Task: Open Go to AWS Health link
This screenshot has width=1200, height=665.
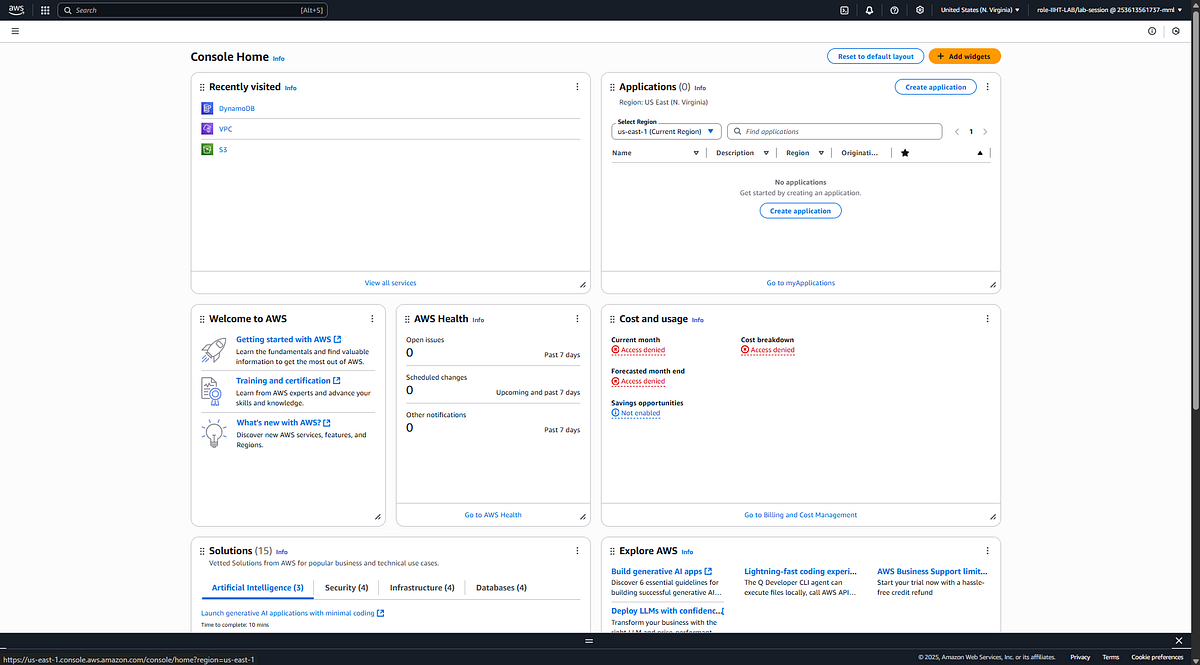Action: click(x=493, y=515)
